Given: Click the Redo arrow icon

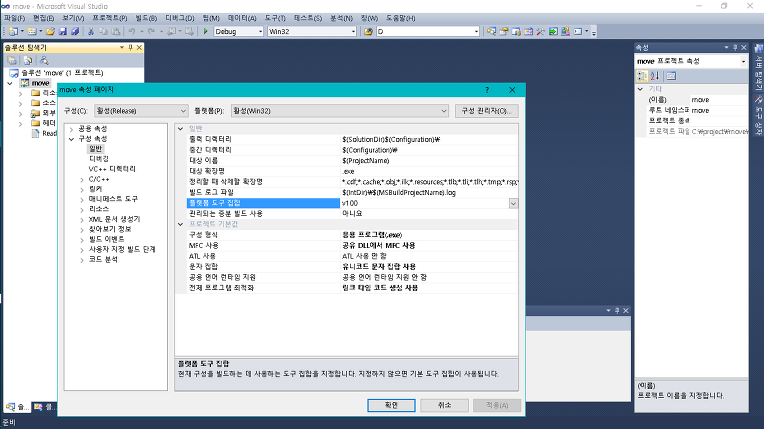Looking at the screenshot, I should 152,31.
